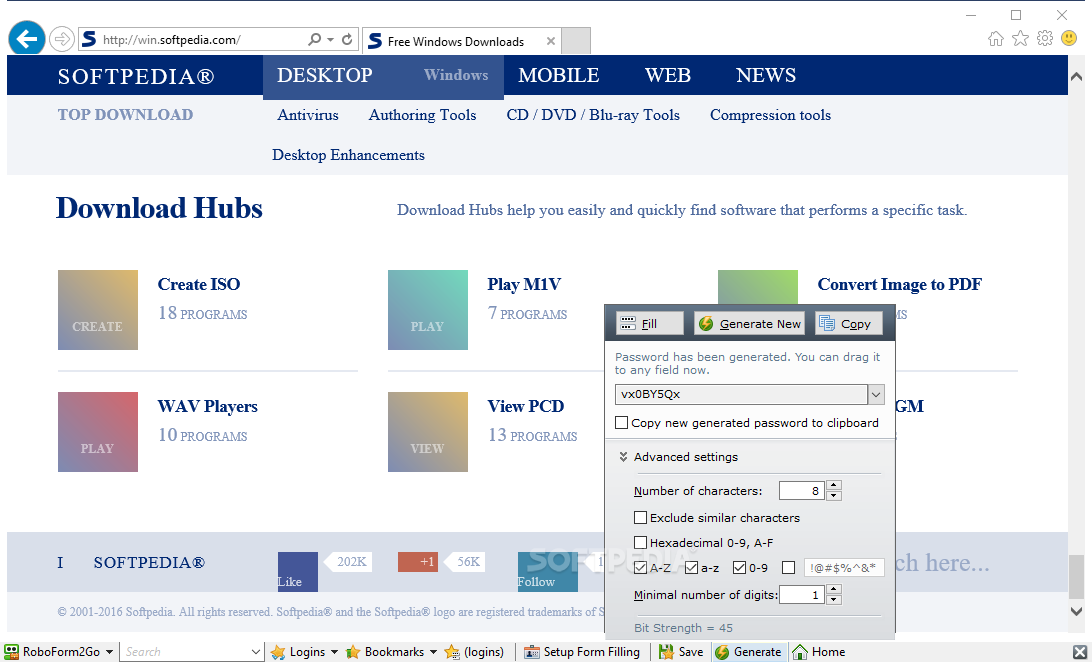This screenshot has width=1092, height=662.
Task: Click the Generate New password button
Action: tap(749, 323)
